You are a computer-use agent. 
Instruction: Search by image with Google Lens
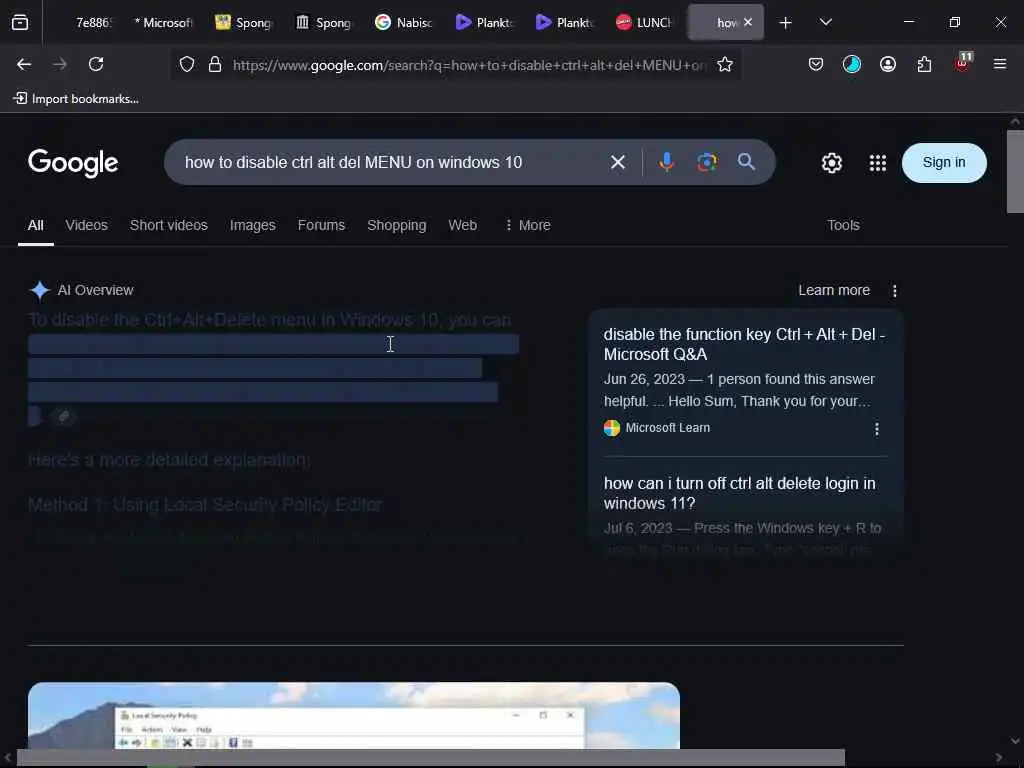click(x=707, y=162)
